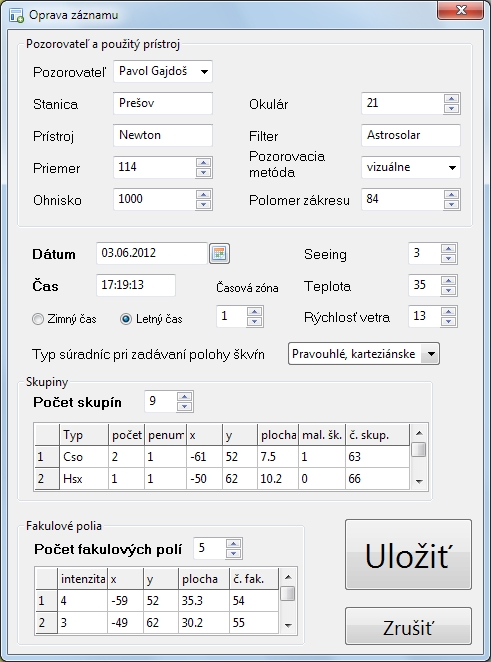Open the calendar picker next to Dátum
This screenshot has height=662, width=491.
pos(219,253)
